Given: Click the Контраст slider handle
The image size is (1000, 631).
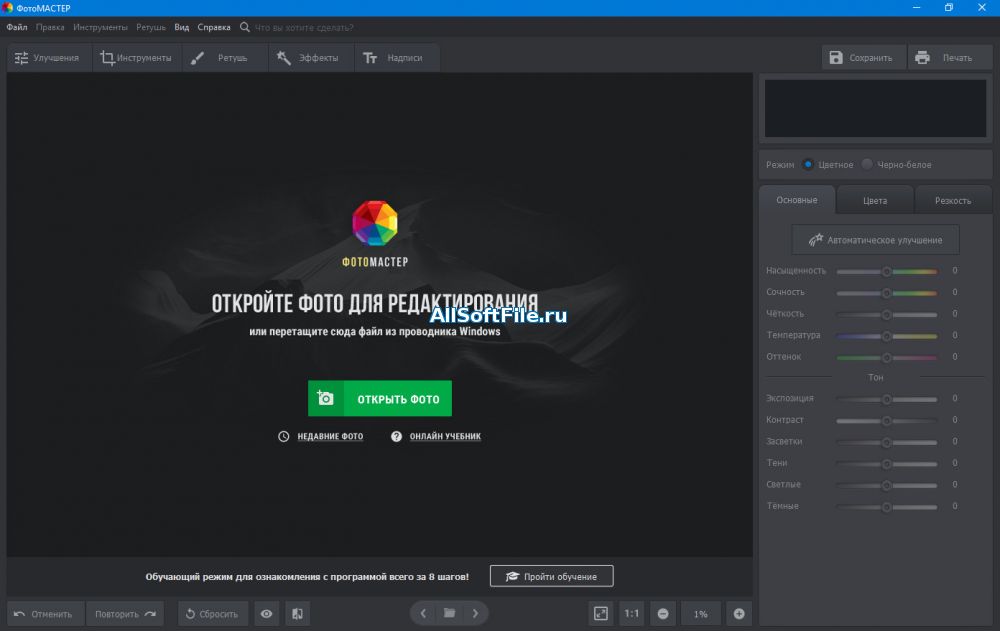Looking at the screenshot, I should pyautogui.click(x=886, y=421).
